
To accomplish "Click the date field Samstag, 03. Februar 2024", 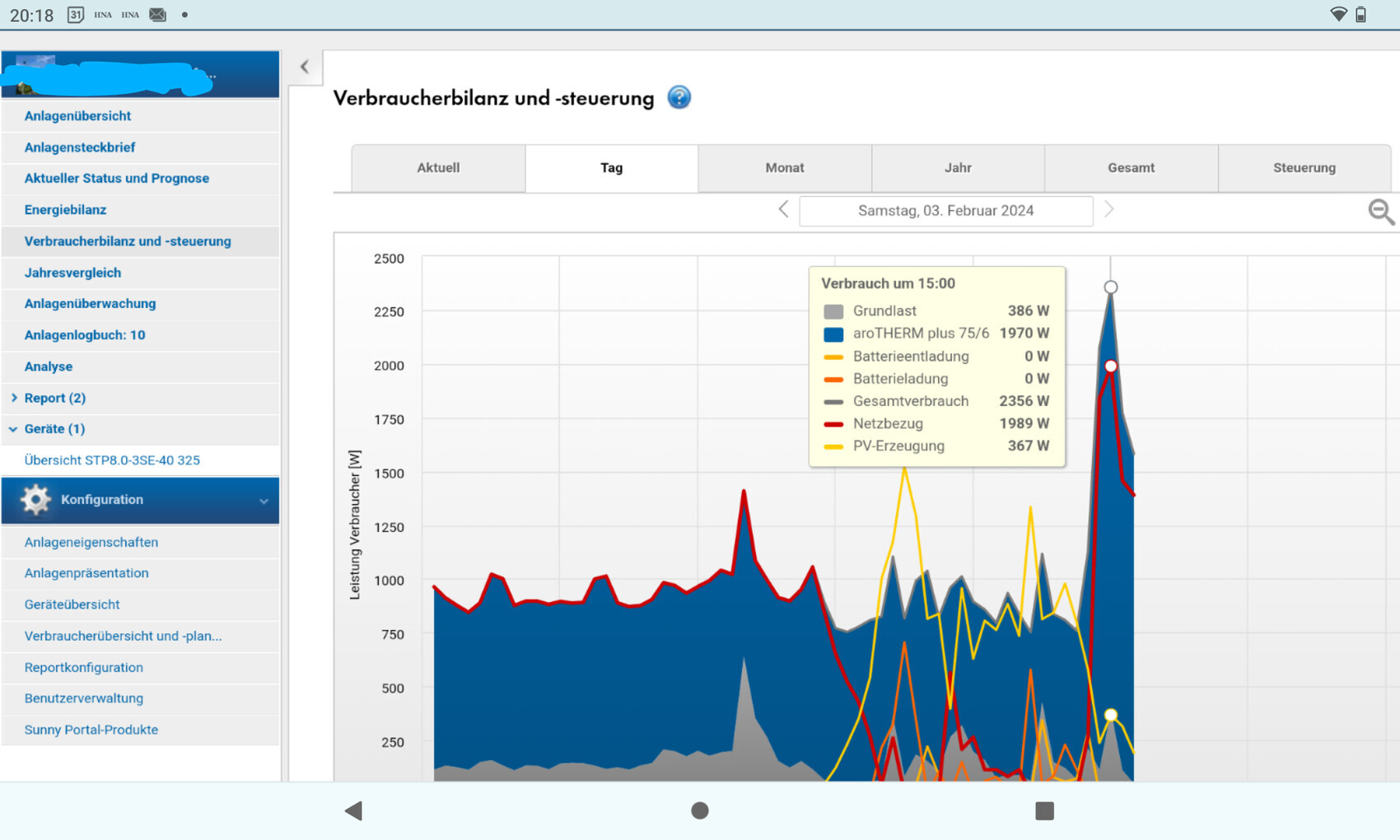I will (x=945, y=211).
